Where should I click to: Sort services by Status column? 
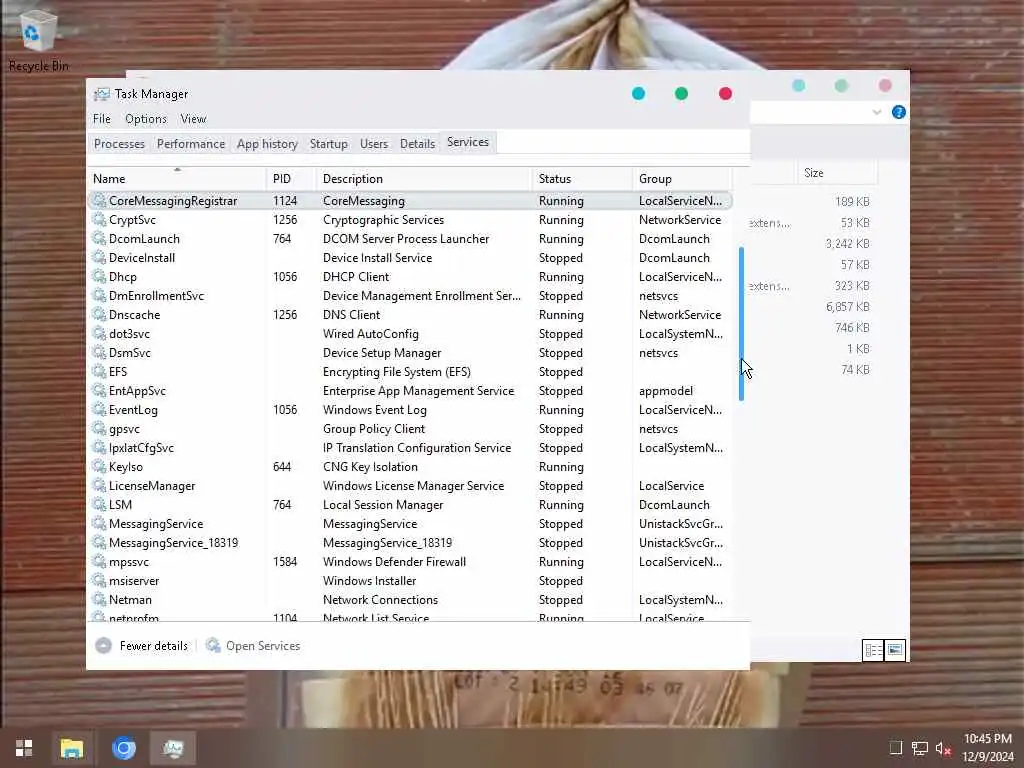click(582, 178)
